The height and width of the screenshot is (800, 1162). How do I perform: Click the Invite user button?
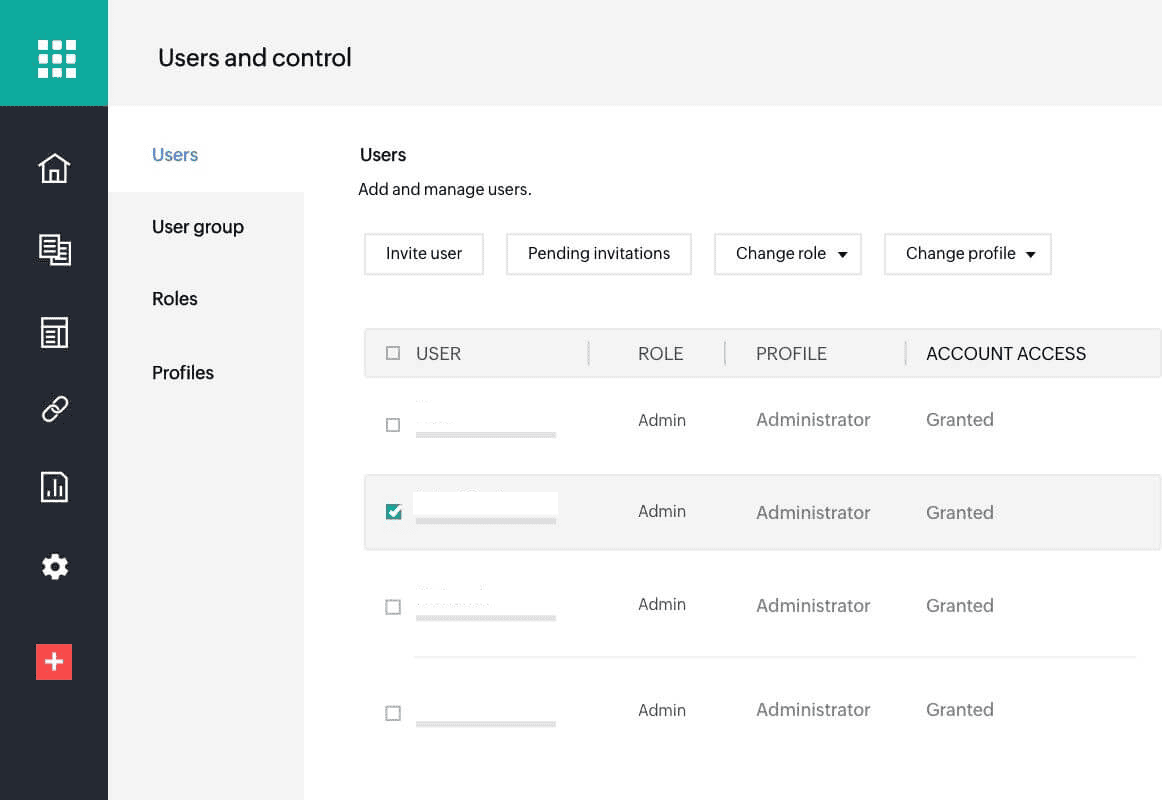(x=424, y=254)
